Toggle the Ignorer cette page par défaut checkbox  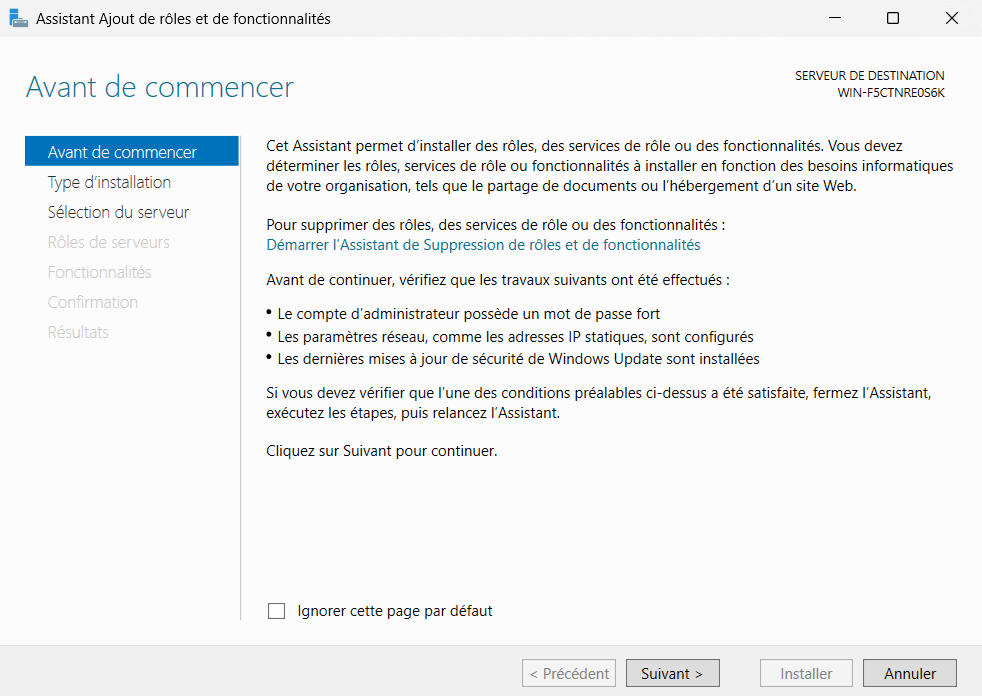click(277, 611)
